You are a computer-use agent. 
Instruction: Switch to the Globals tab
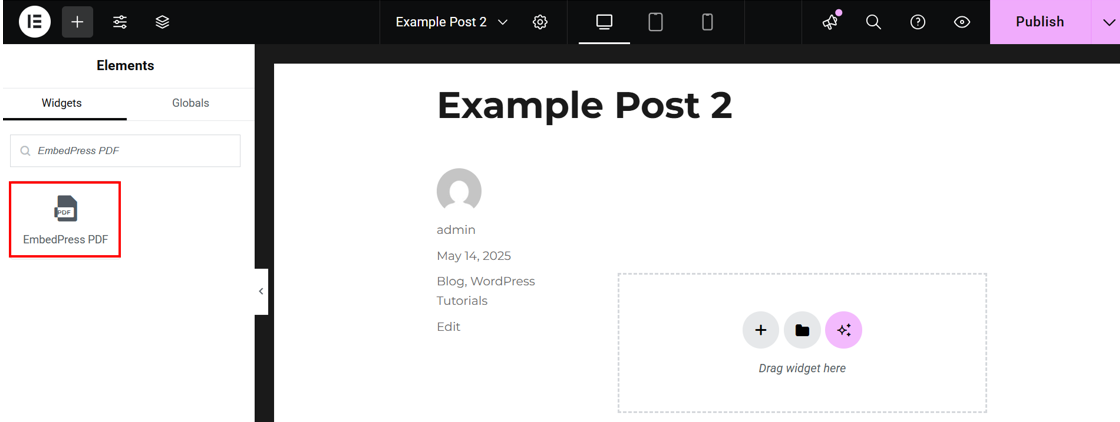[190, 103]
